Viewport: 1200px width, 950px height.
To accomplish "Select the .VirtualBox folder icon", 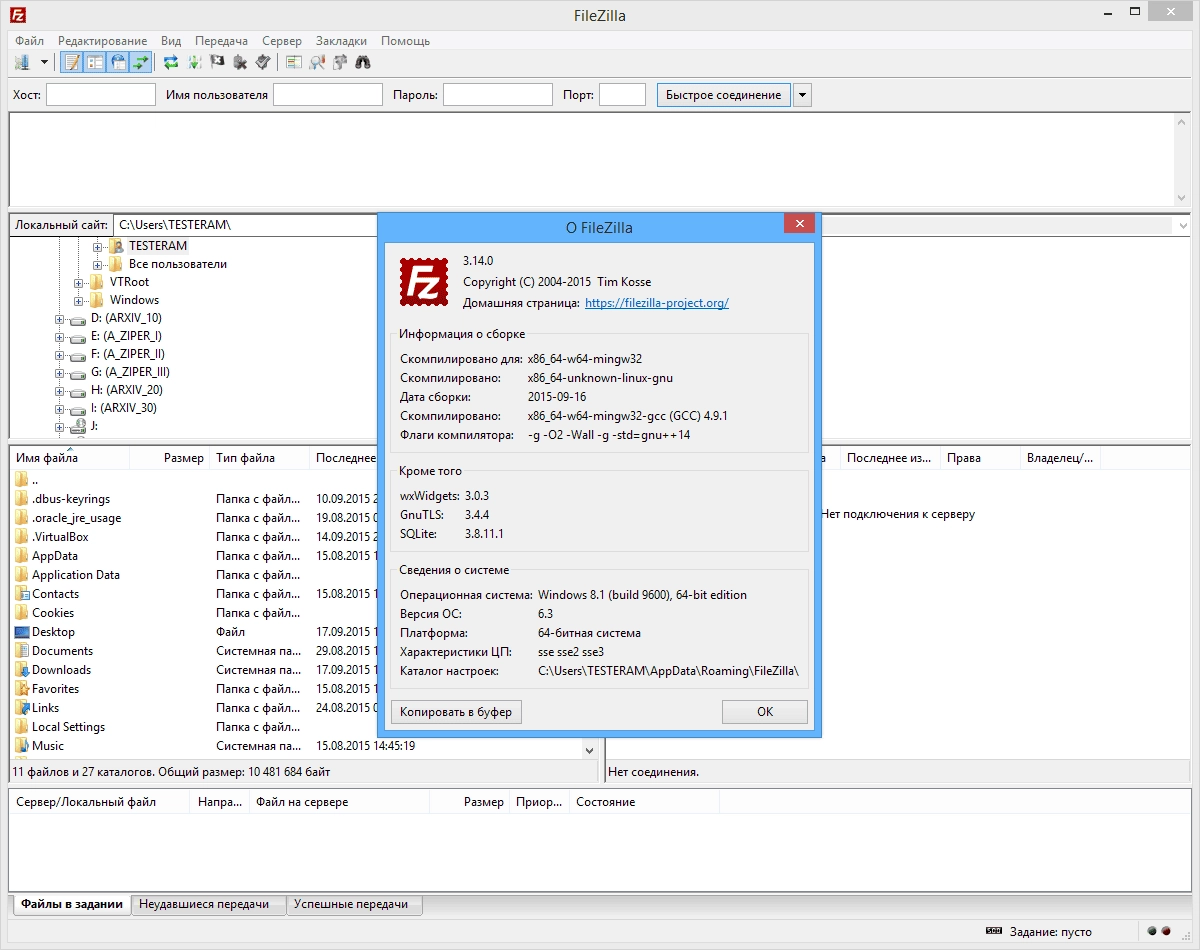I will [22, 537].
